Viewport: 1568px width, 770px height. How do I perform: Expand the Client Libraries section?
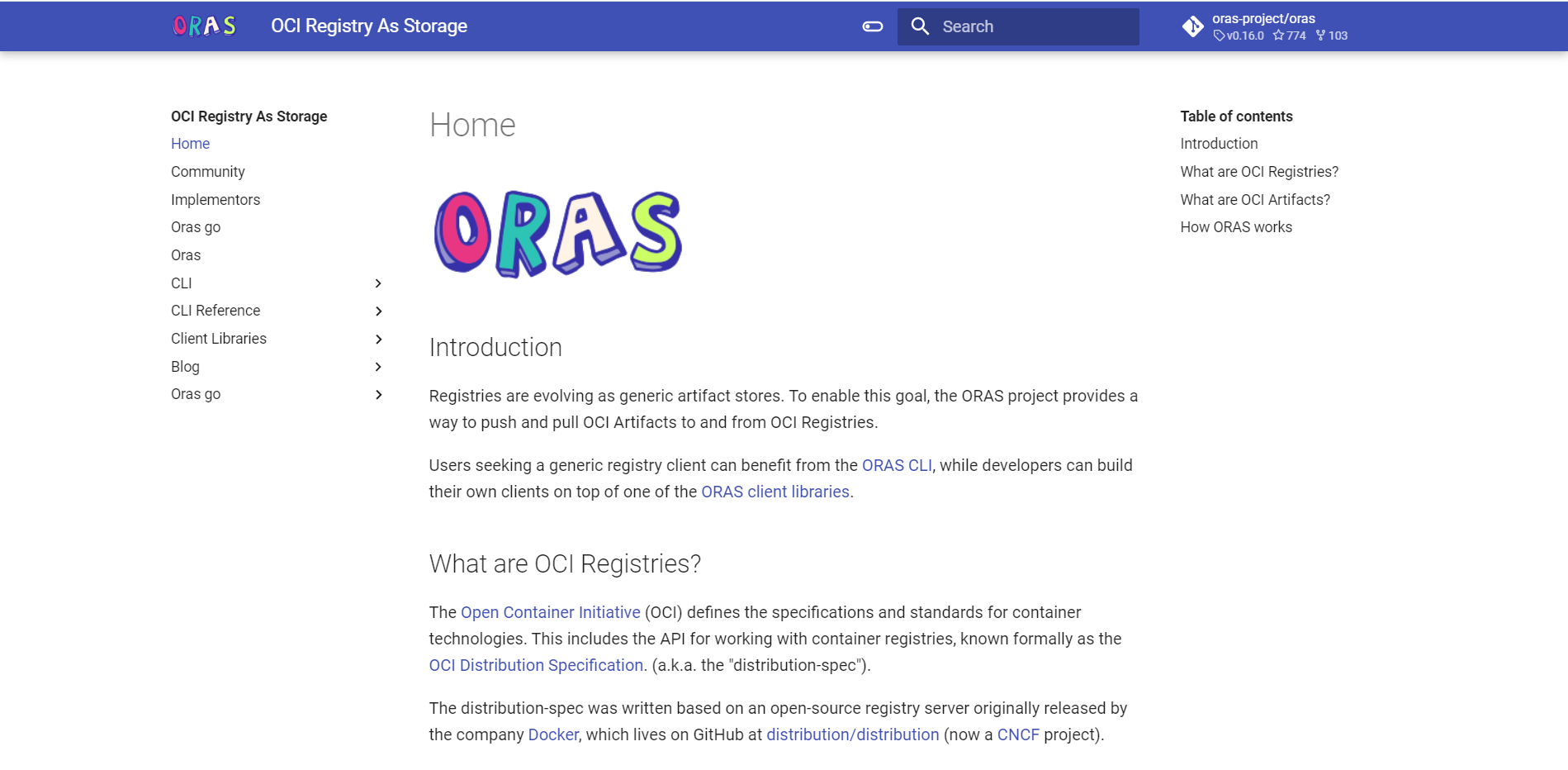pos(378,339)
